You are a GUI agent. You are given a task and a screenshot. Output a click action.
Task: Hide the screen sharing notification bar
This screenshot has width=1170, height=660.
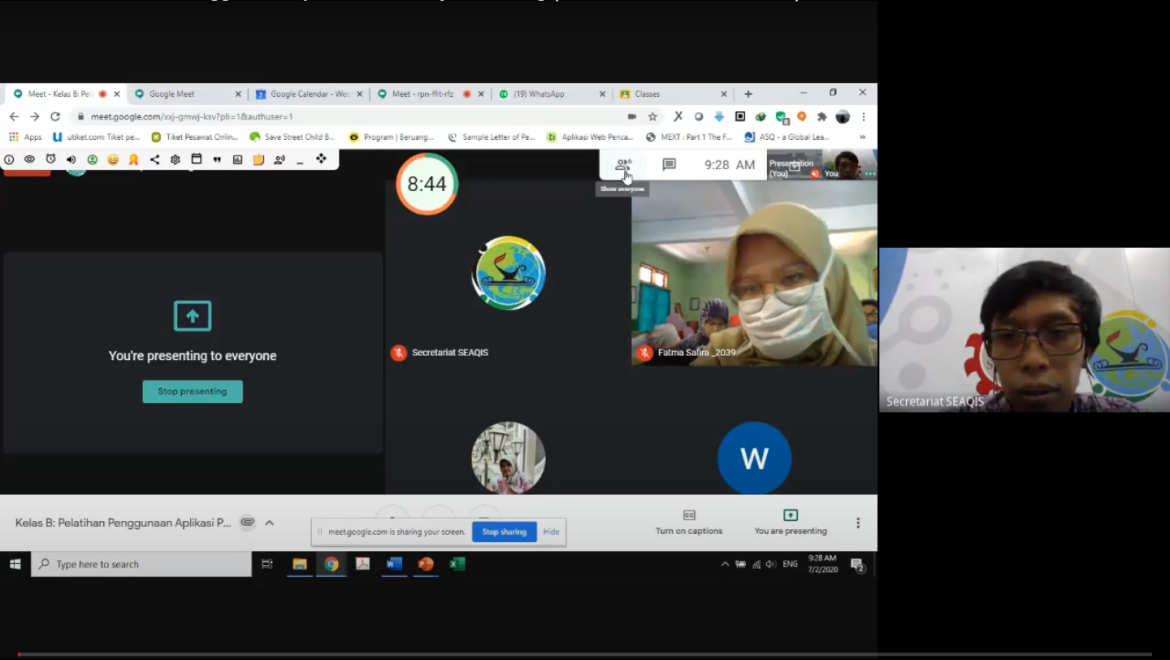(551, 531)
